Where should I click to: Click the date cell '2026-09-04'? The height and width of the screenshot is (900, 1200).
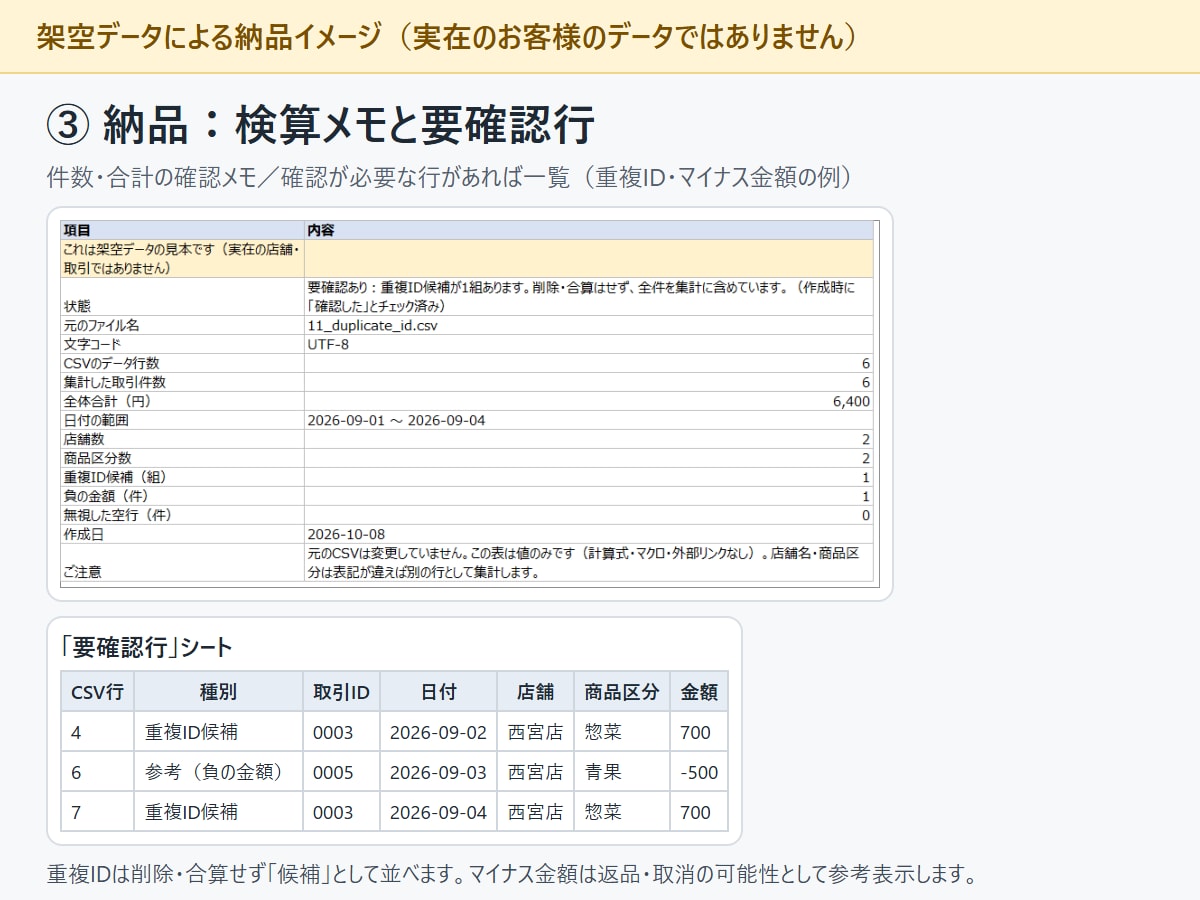(438, 812)
